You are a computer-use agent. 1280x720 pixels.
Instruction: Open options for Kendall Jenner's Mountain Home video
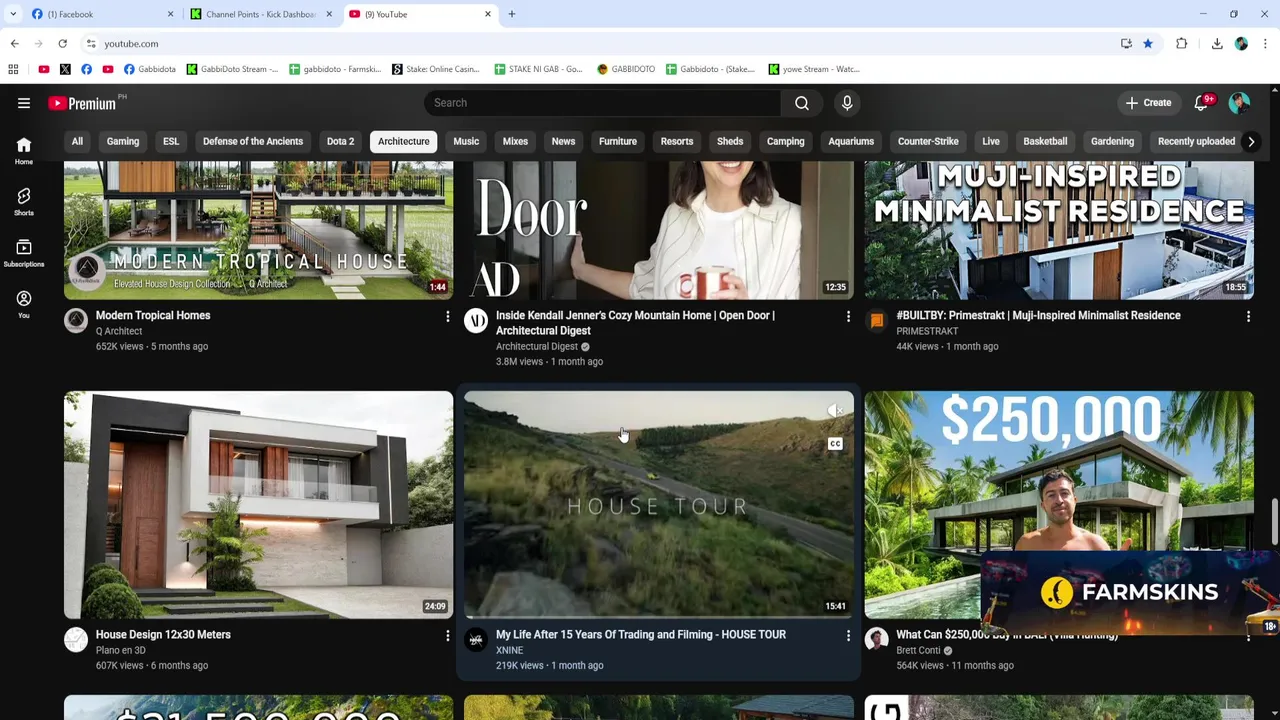848,316
